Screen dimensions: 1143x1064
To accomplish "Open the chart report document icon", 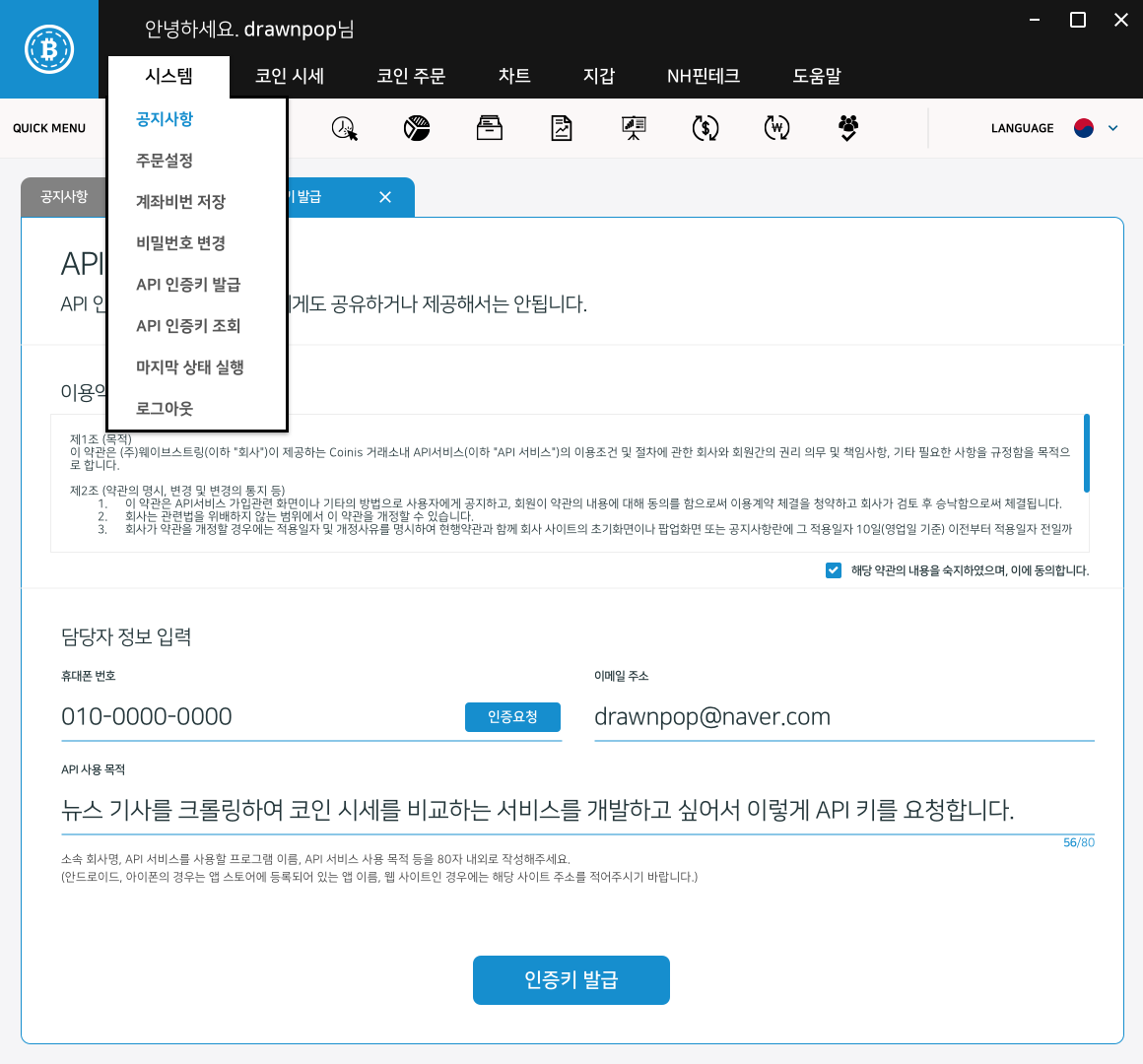I will tap(561, 127).
